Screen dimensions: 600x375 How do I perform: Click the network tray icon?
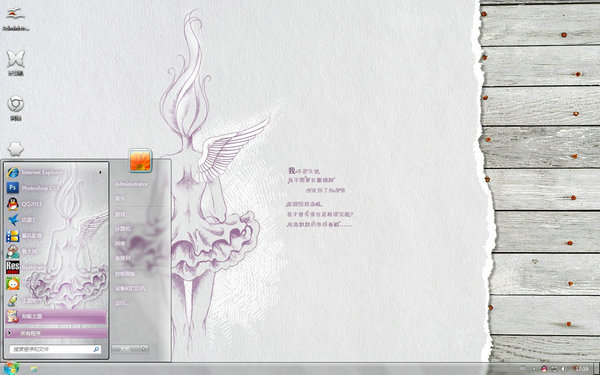554,369
